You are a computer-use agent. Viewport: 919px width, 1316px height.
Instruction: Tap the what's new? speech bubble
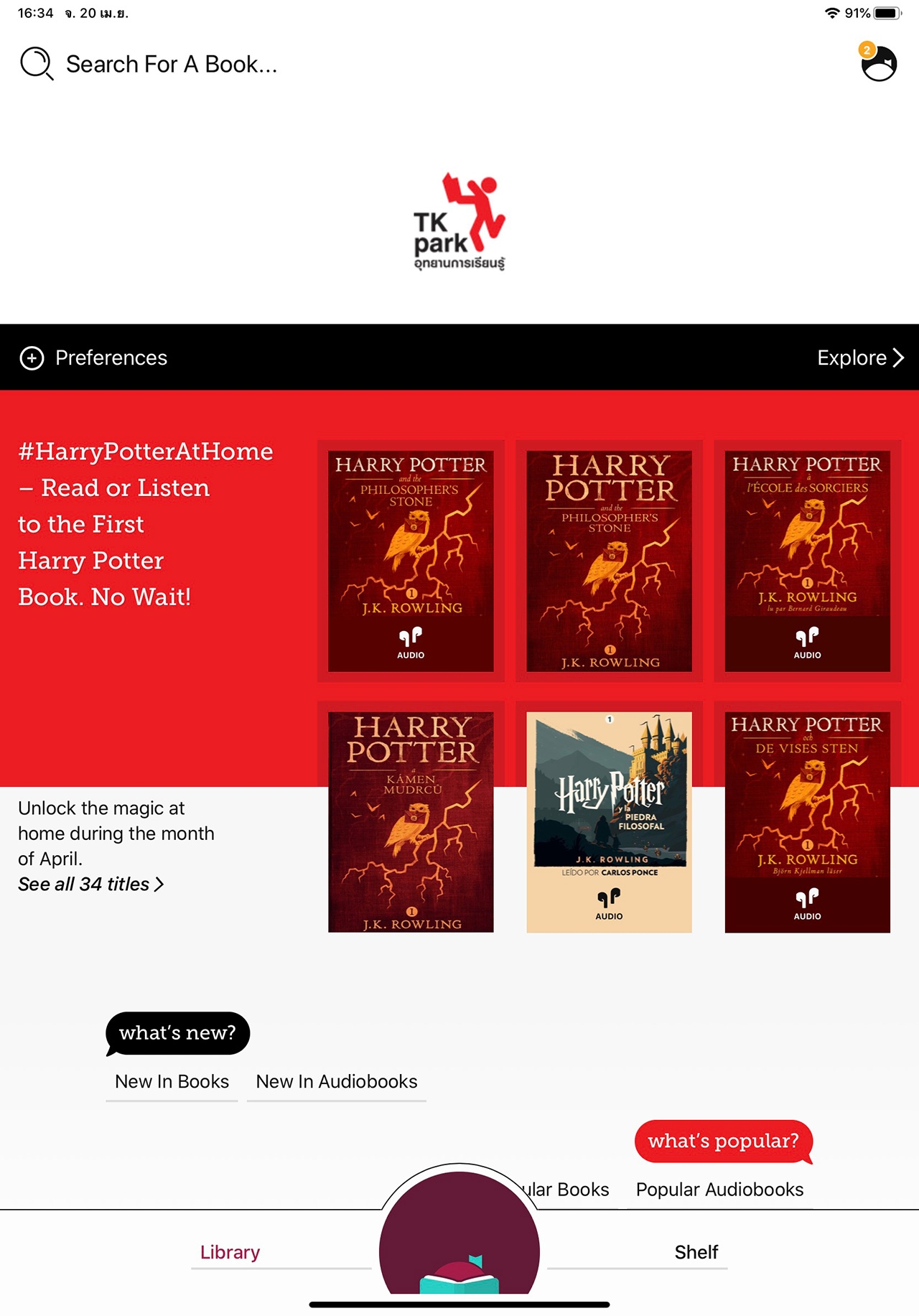(x=177, y=1033)
